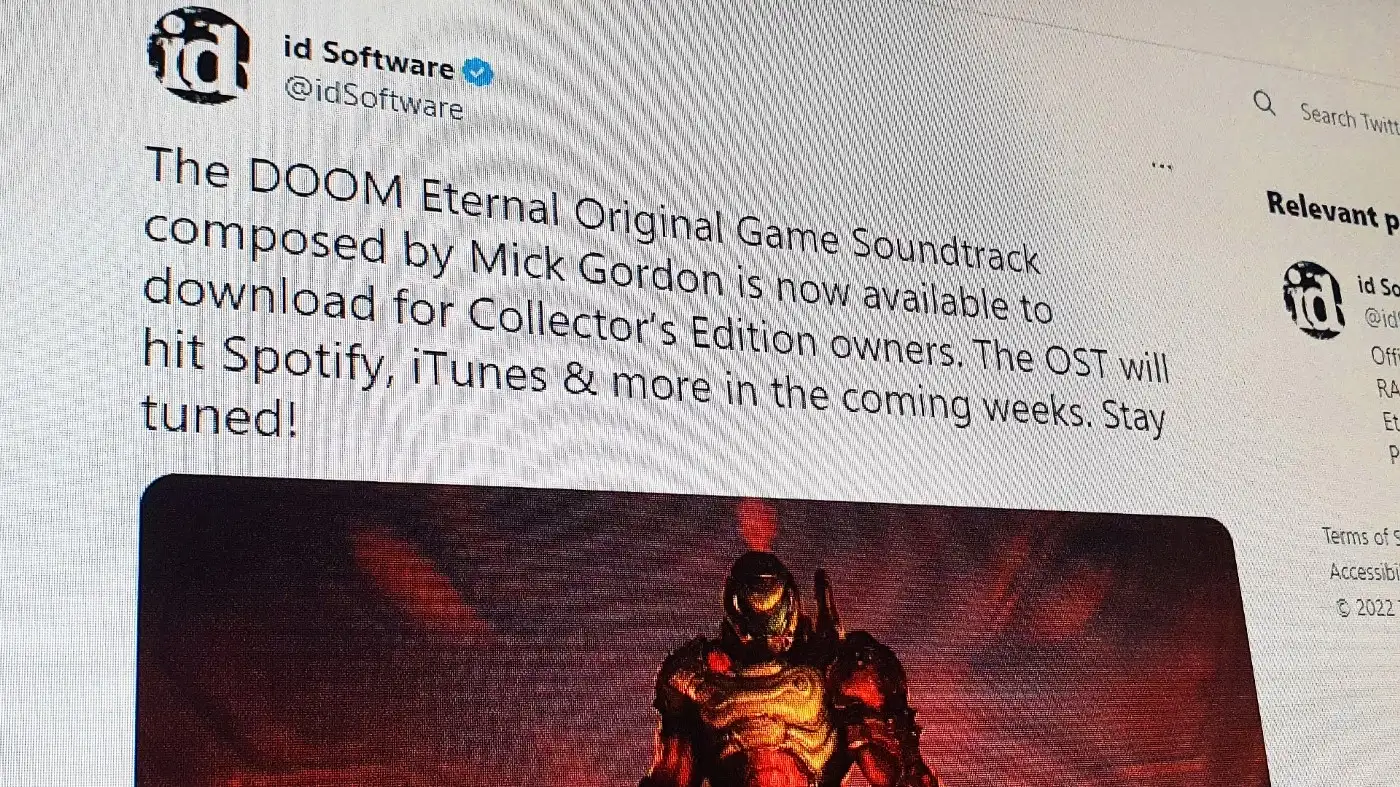This screenshot has height=787, width=1400.
Task: Open the Terms of Service footer link
Action: (x=1361, y=536)
